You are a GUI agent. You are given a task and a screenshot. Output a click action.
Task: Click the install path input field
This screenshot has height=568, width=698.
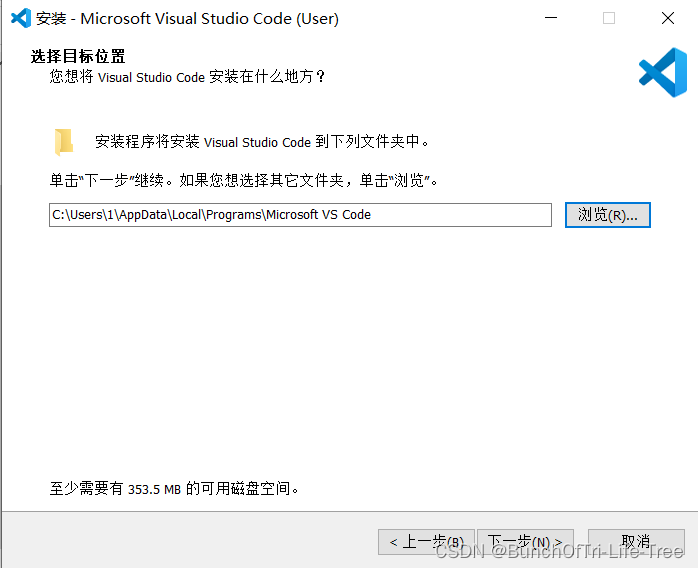click(x=300, y=215)
